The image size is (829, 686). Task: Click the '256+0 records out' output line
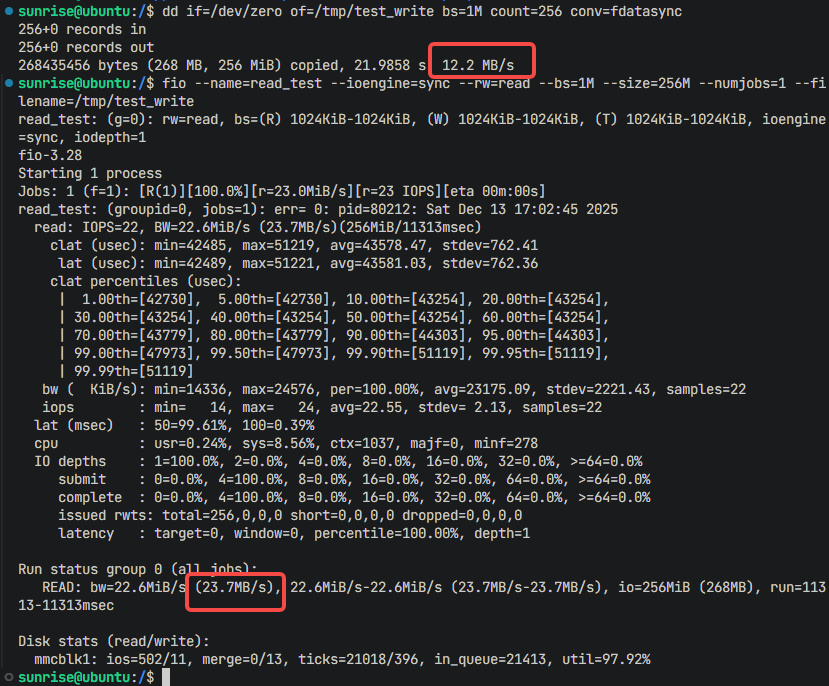[86, 47]
